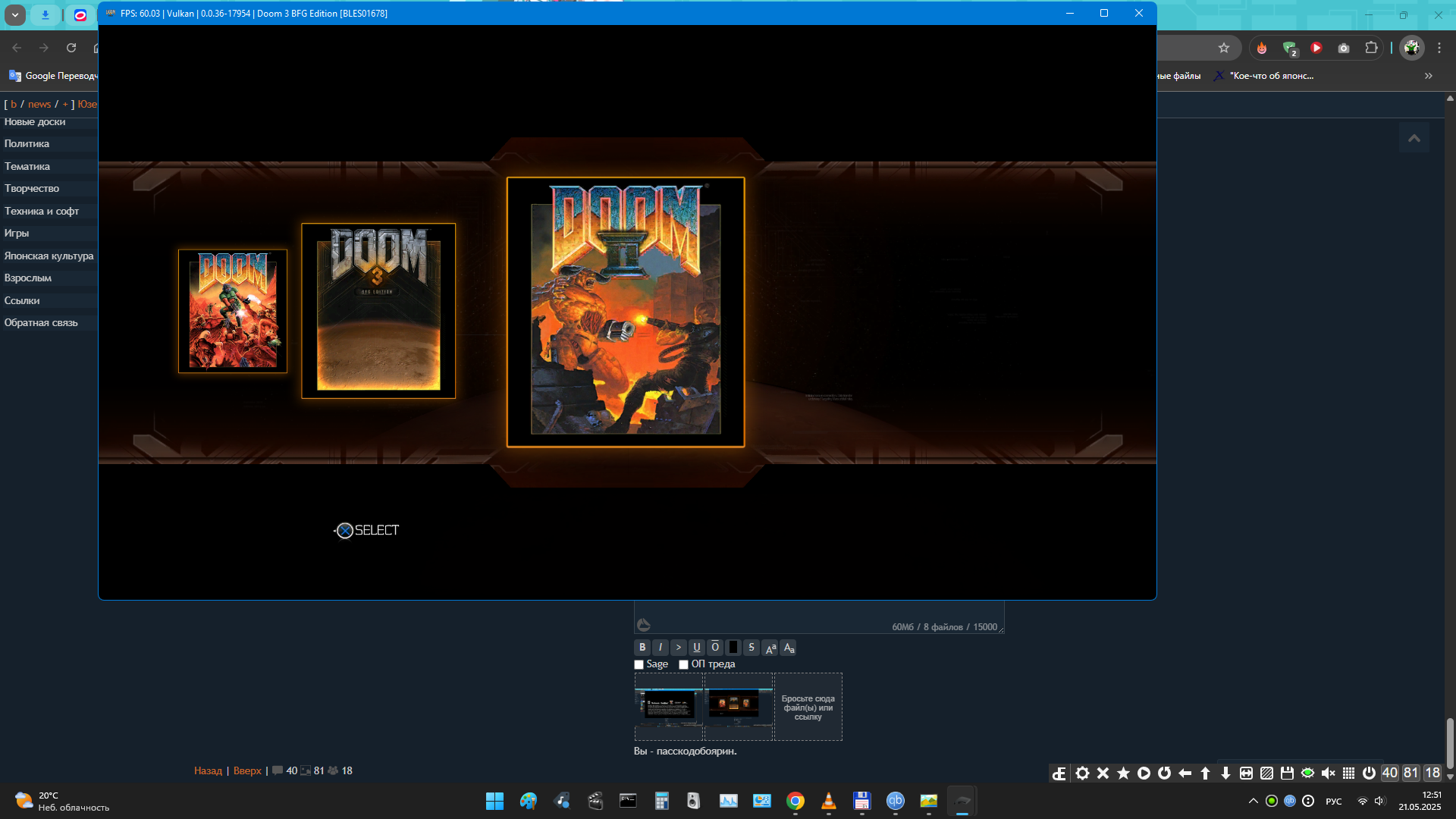Apply bold formatting with B button
The width and height of the screenshot is (1456, 819).
[x=642, y=648]
